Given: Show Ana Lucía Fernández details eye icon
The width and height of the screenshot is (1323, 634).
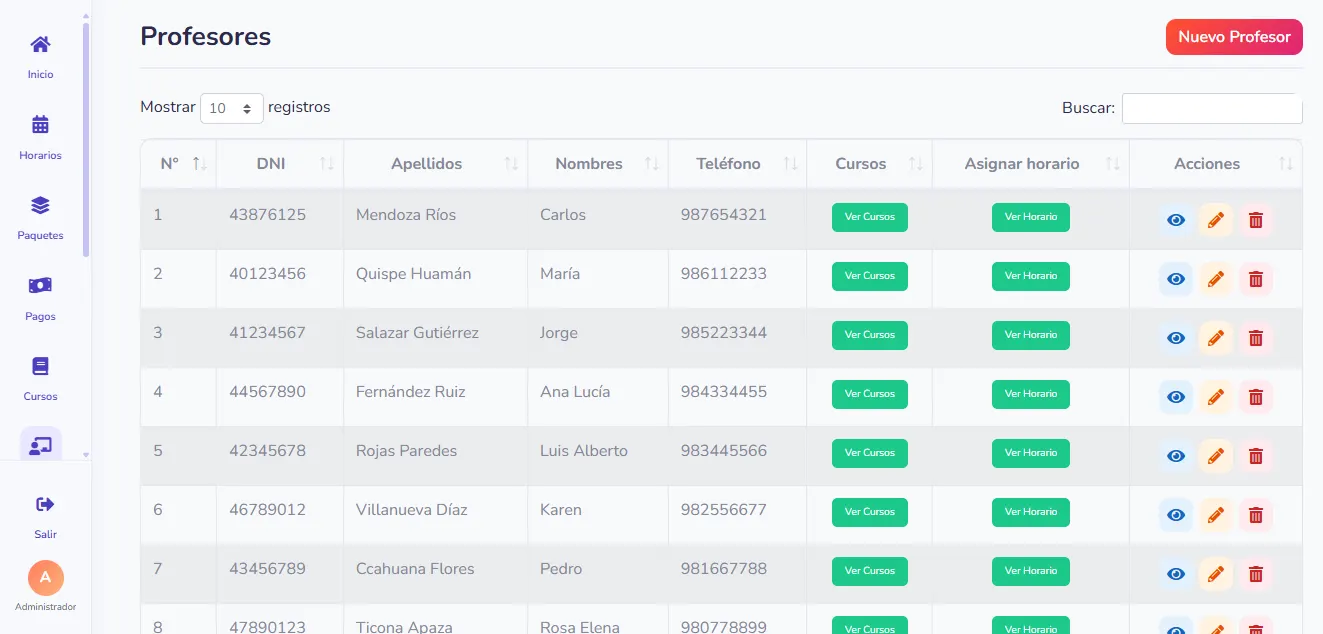Looking at the screenshot, I should (x=1176, y=397).
